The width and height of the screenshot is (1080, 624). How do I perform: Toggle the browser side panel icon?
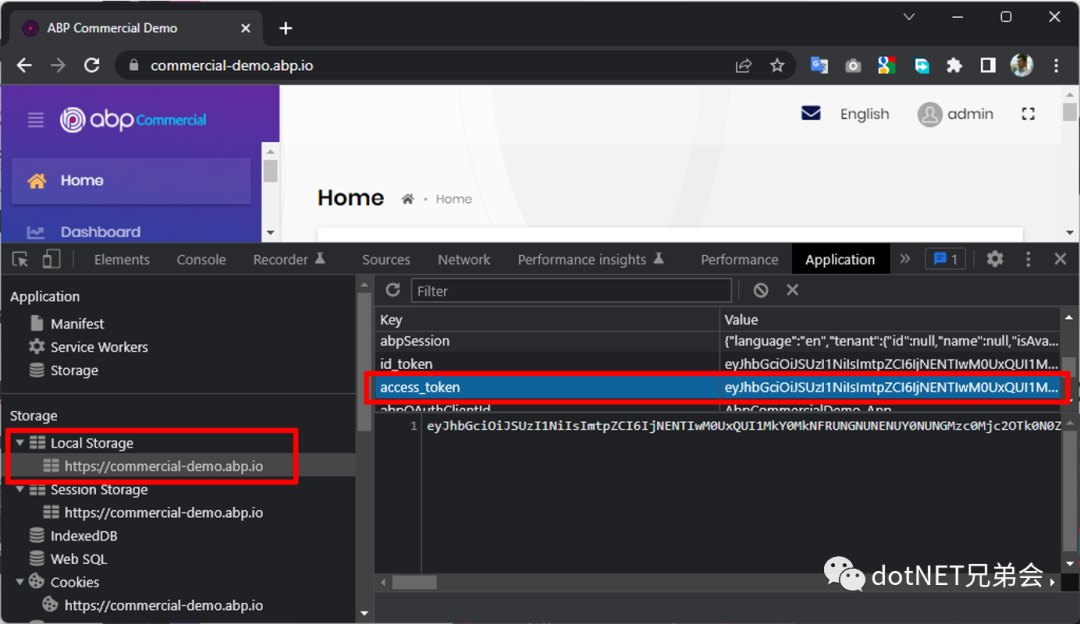988,65
